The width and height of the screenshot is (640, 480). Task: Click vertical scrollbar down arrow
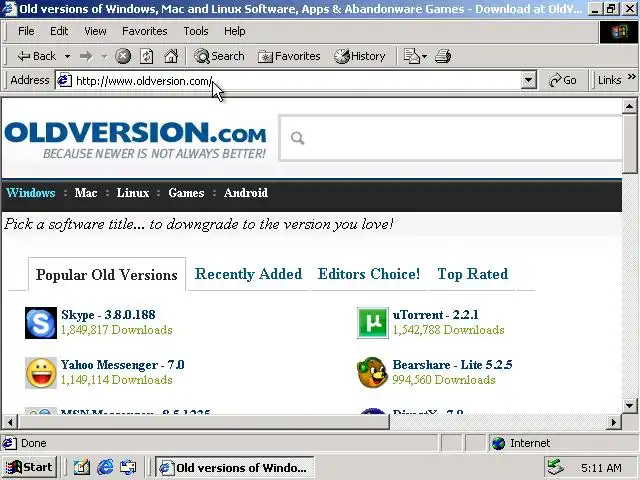pyautogui.click(x=630, y=405)
